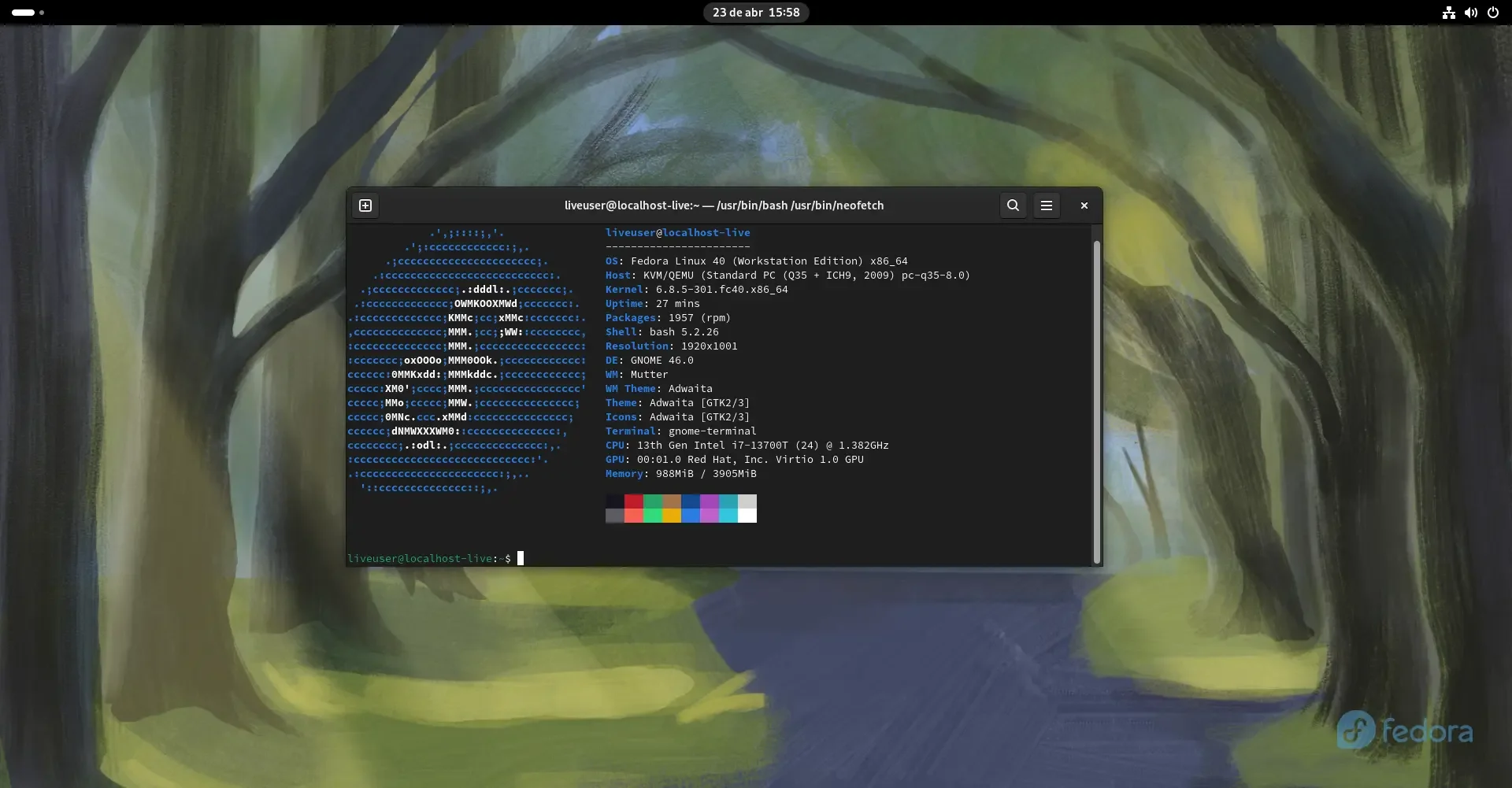Close the terminal window
The image size is (1512, 788).
1084,205
